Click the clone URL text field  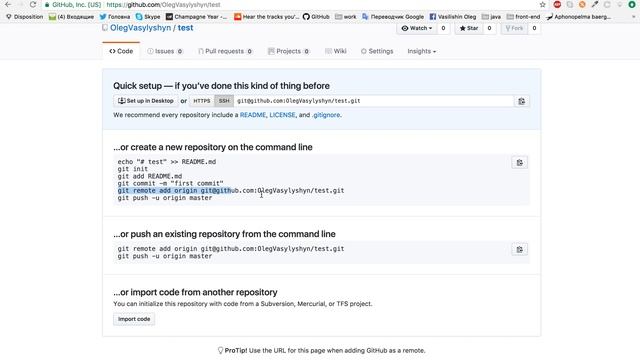[373, 101]
